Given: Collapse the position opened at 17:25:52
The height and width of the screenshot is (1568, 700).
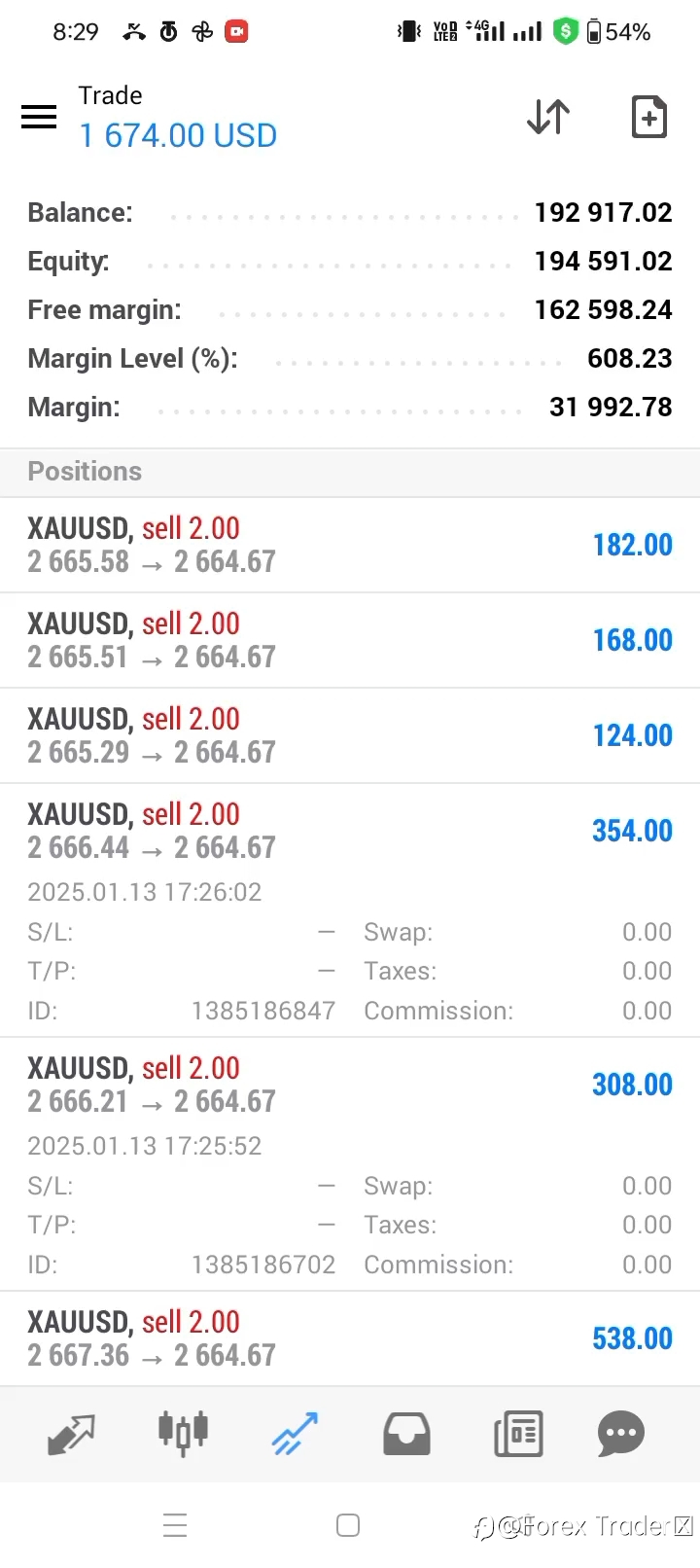Looking at the screenshot, I should click(350, 1164).
